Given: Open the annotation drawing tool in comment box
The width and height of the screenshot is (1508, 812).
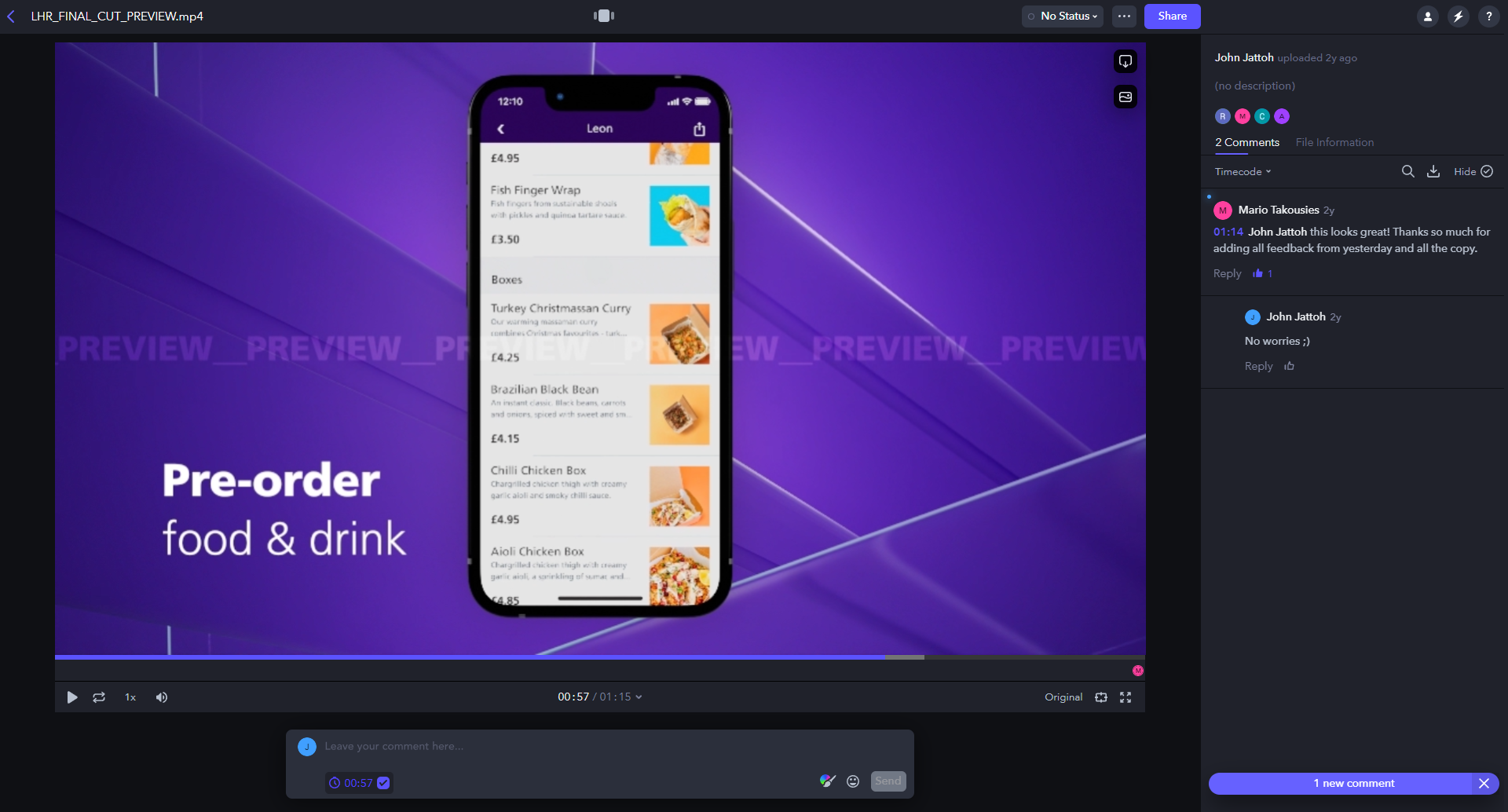Looking at the screenshot, I should pyautogui.click(x=827, y=781).
